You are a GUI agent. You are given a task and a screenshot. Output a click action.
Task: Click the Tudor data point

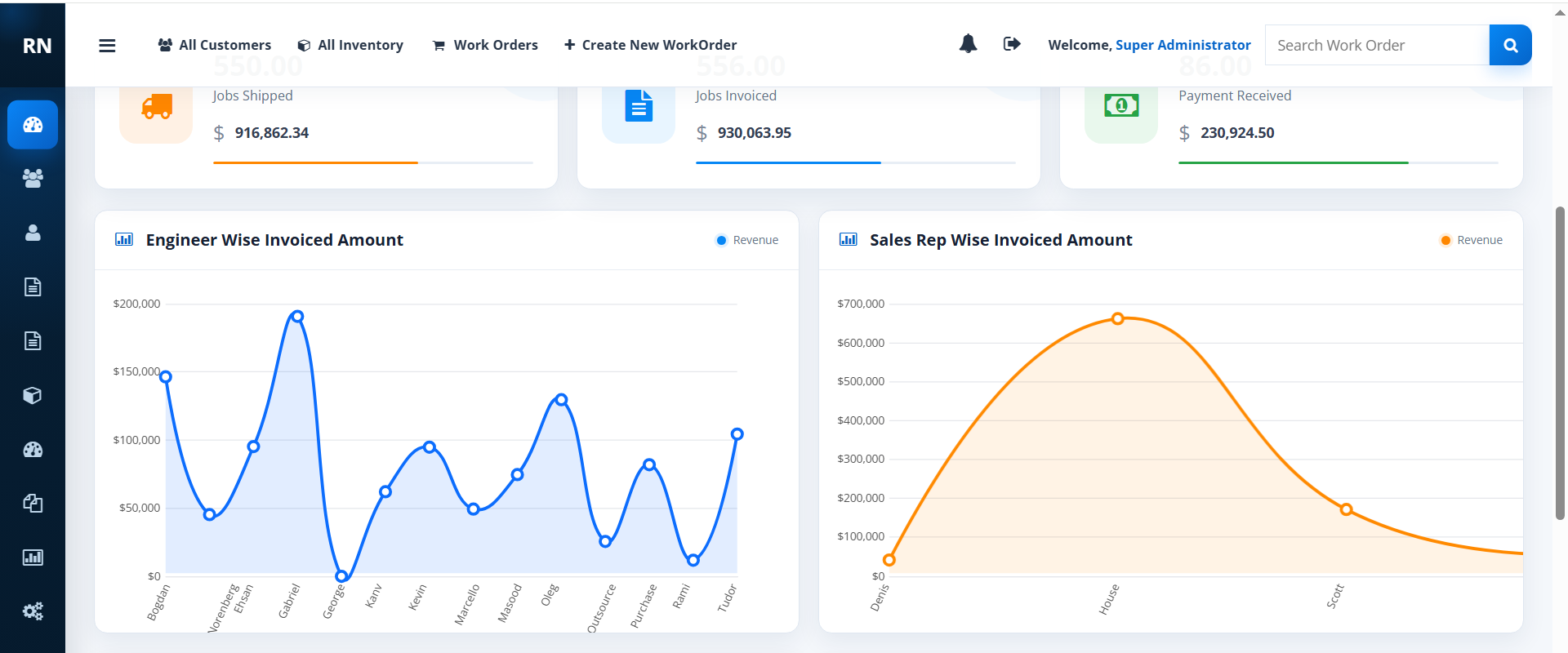[737, 434]
